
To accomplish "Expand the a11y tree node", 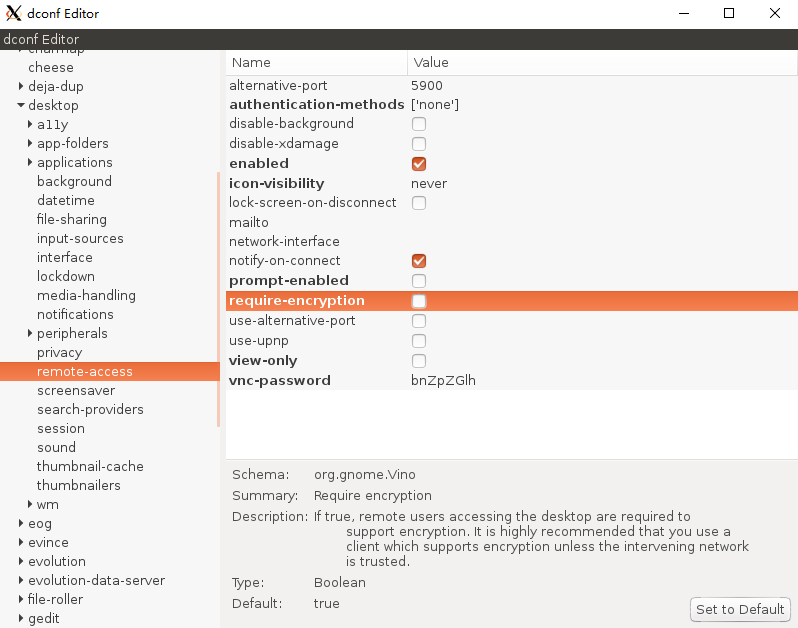I will coord(30,124).
